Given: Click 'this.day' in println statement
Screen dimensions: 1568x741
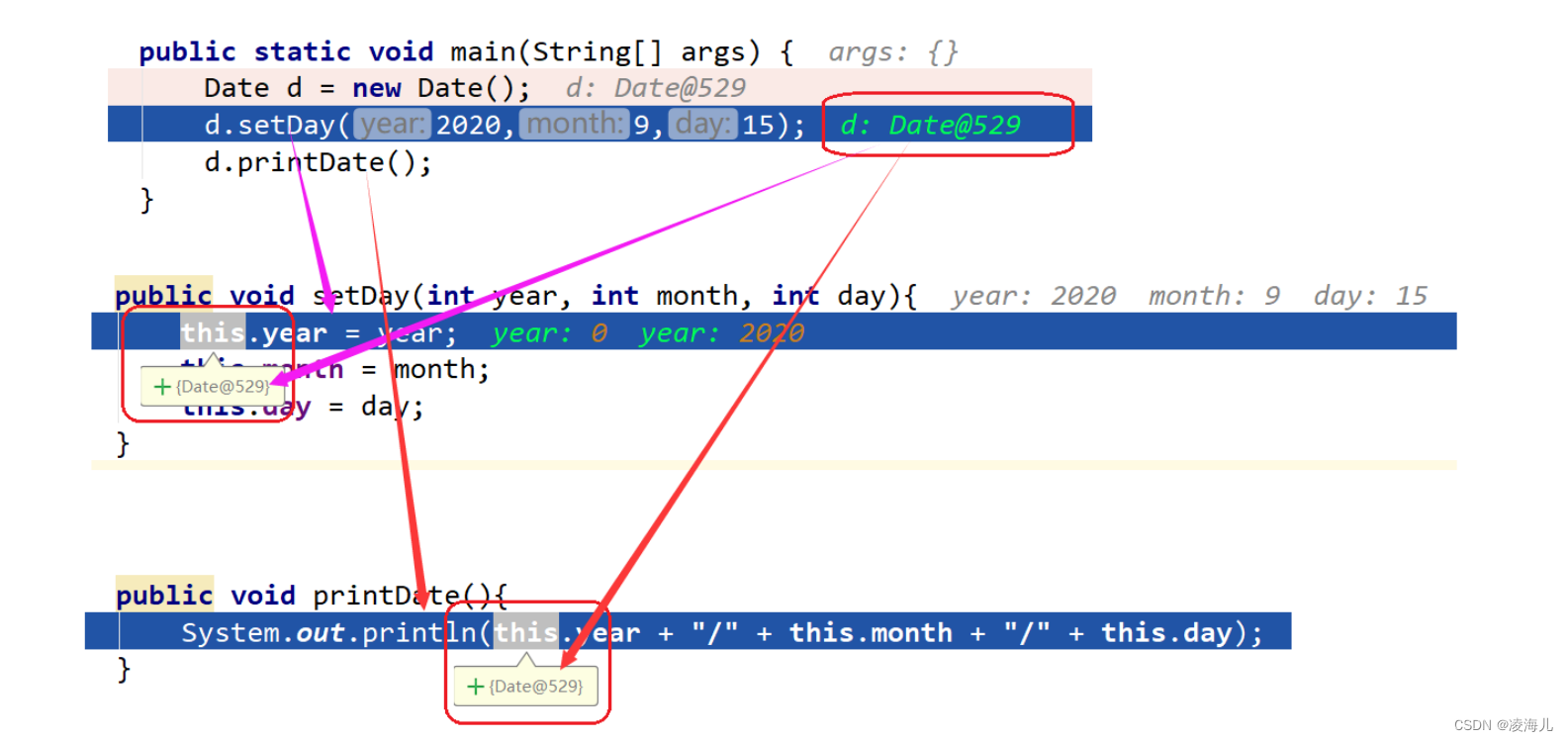Looking at the screenshot, I should point(1166,633).
